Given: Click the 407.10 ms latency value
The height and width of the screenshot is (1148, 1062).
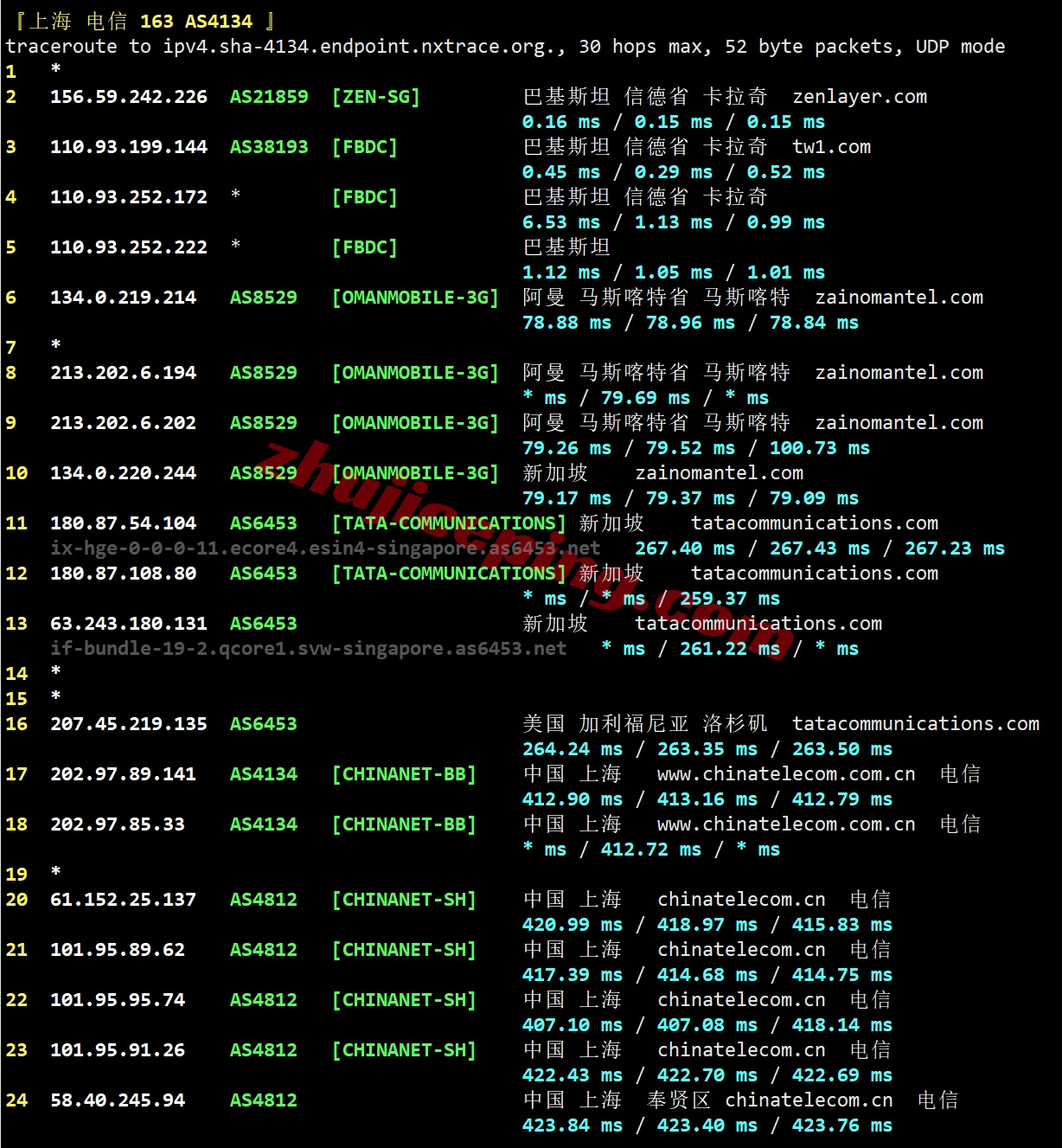Looking at the screenshot, I should tap(573, 1025).
